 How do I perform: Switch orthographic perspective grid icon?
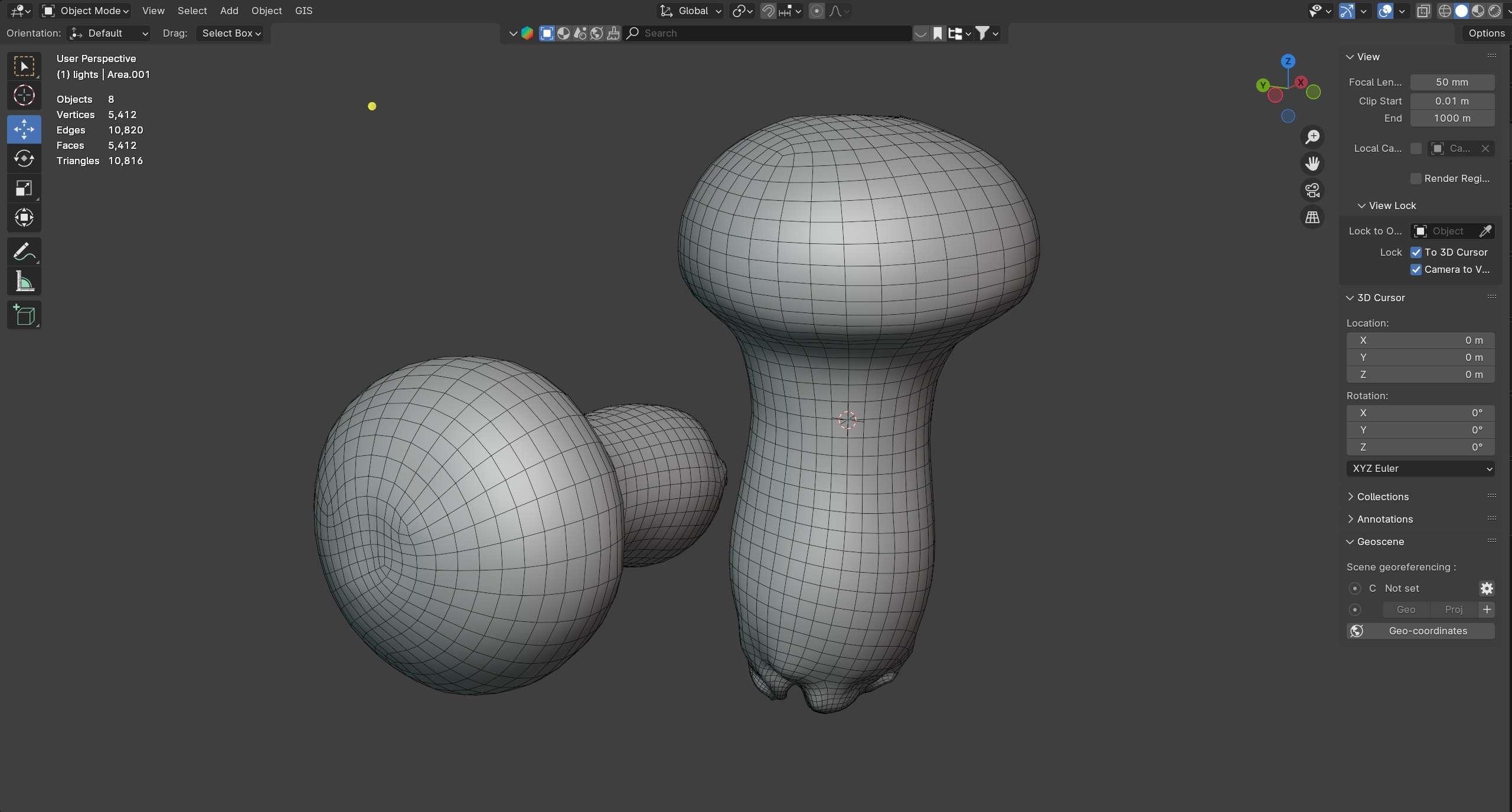(x=1312, y=217)
